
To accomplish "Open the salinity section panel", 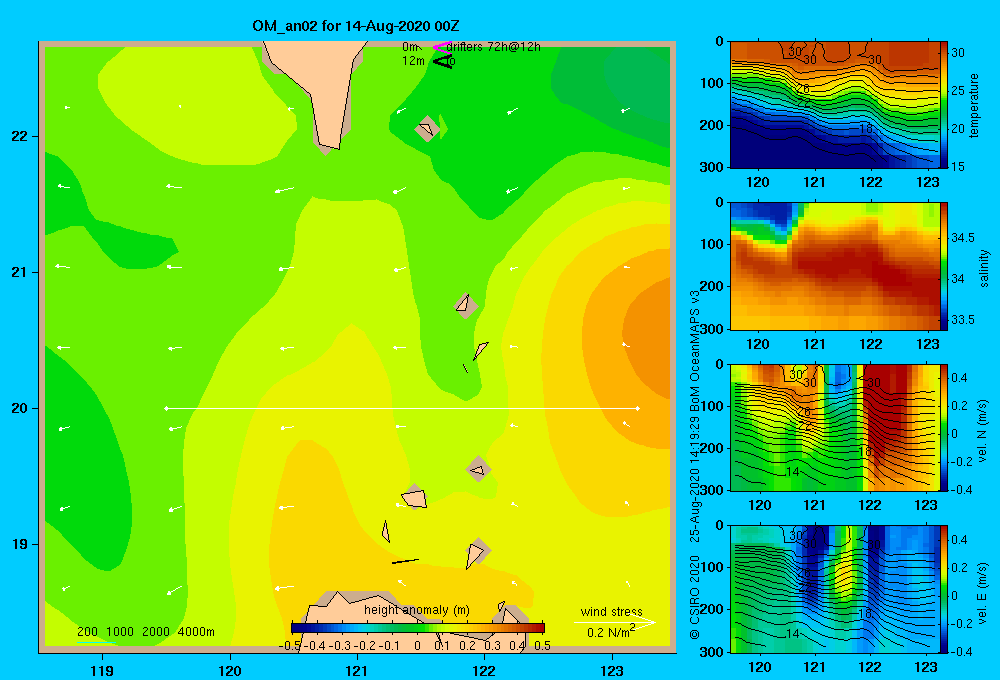I will click(834, 266).
